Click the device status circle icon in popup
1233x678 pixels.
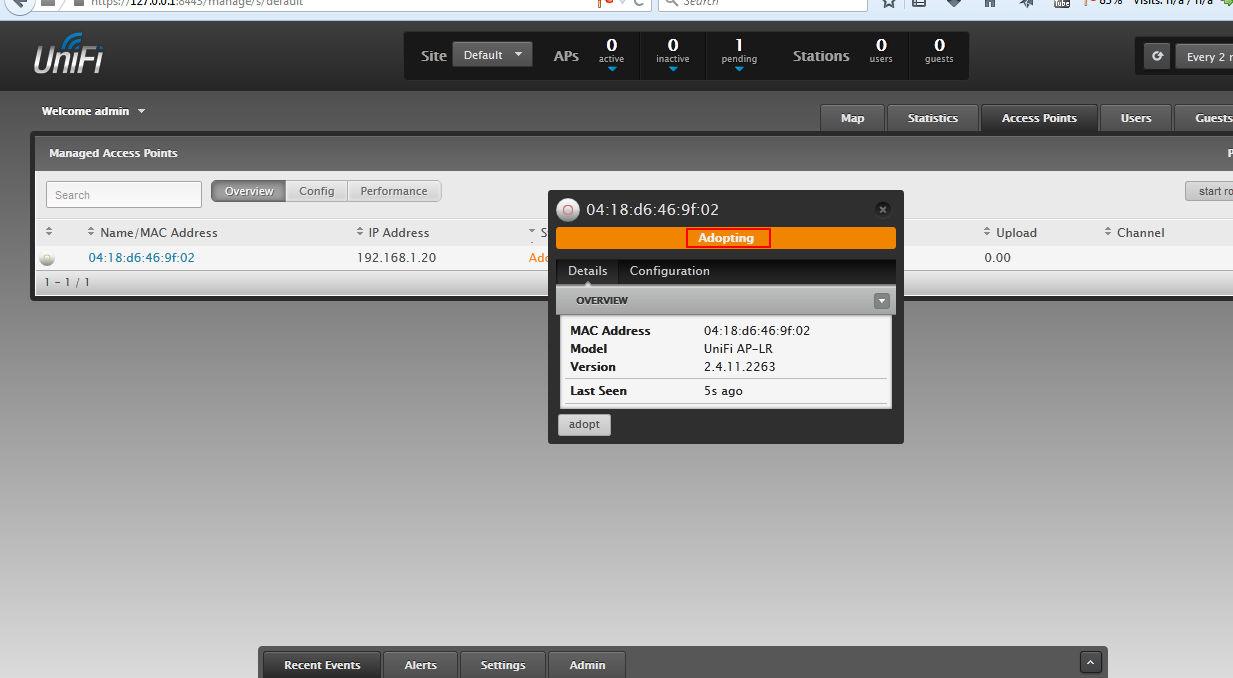[x=568, y=210]
